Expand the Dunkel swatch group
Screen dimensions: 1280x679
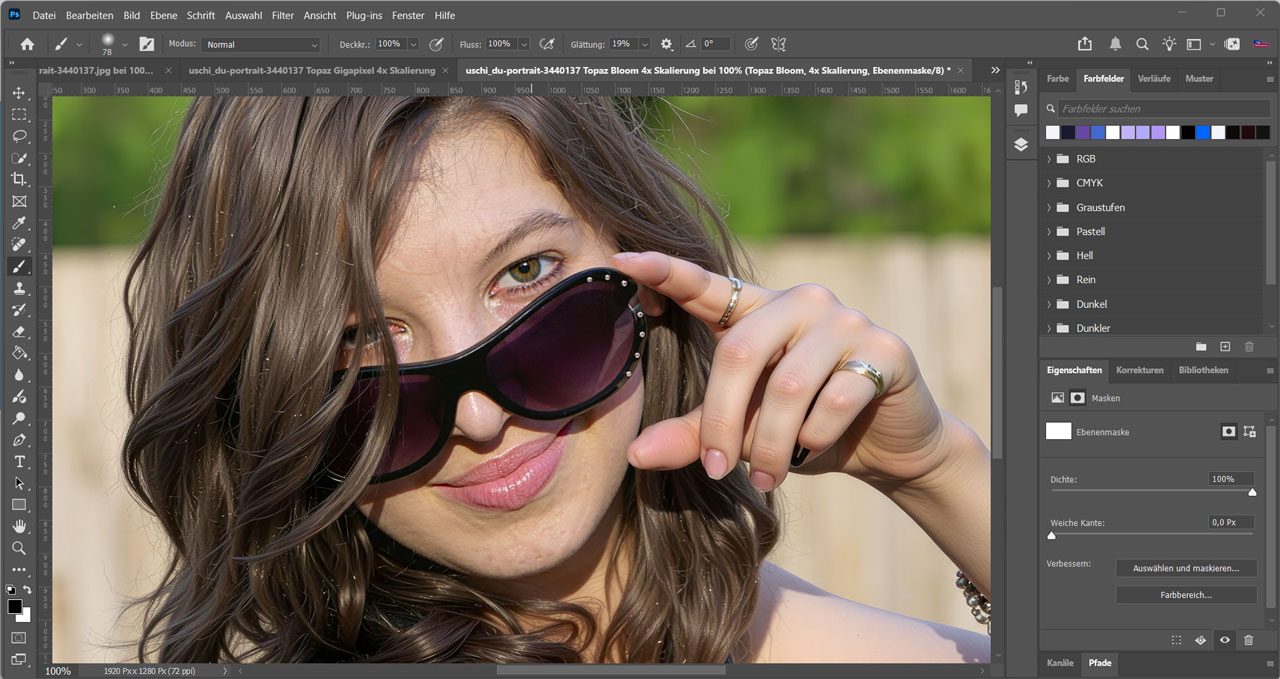point(1049,304)
